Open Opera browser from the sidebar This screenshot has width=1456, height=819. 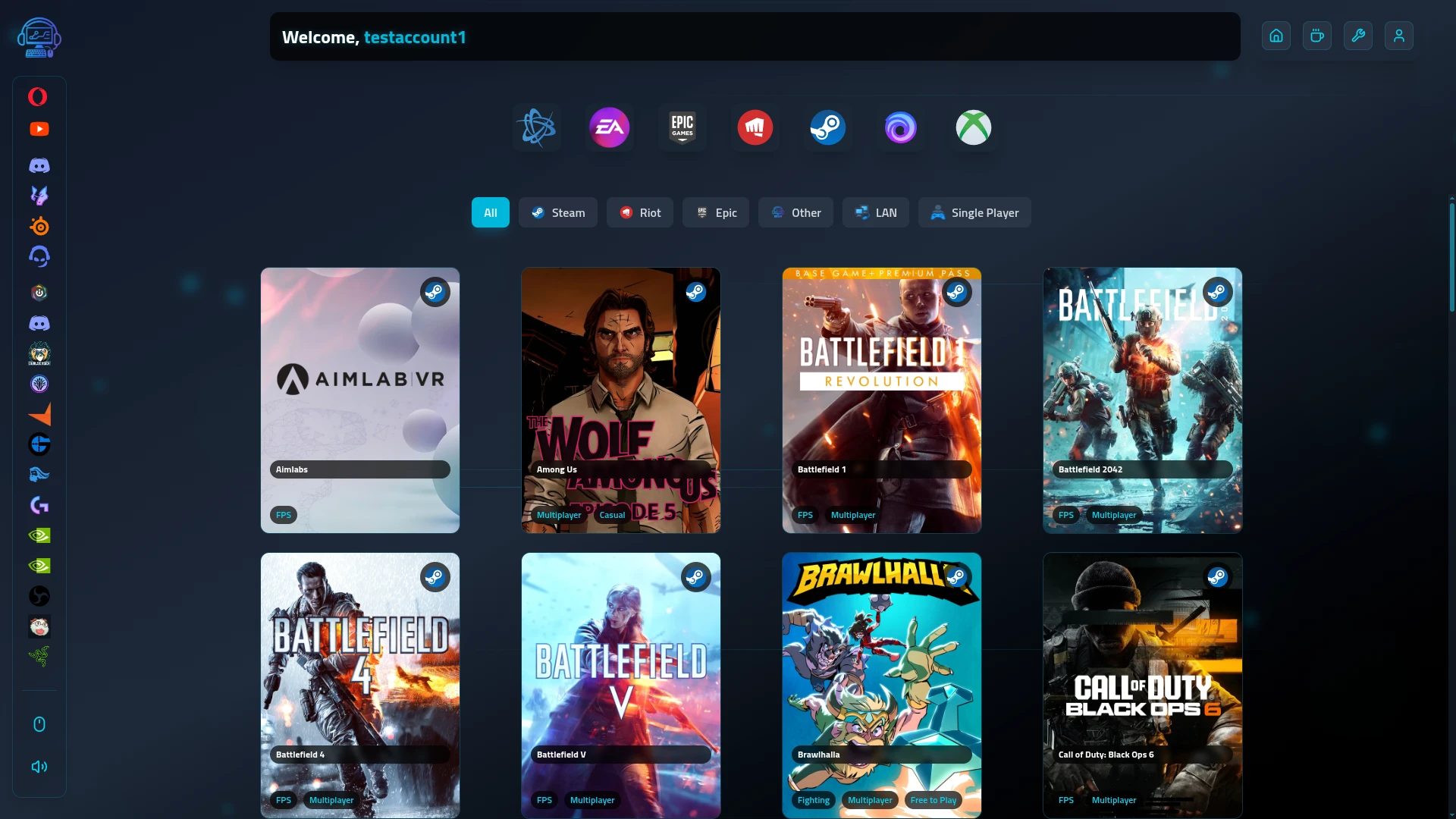tap(39, 97)
